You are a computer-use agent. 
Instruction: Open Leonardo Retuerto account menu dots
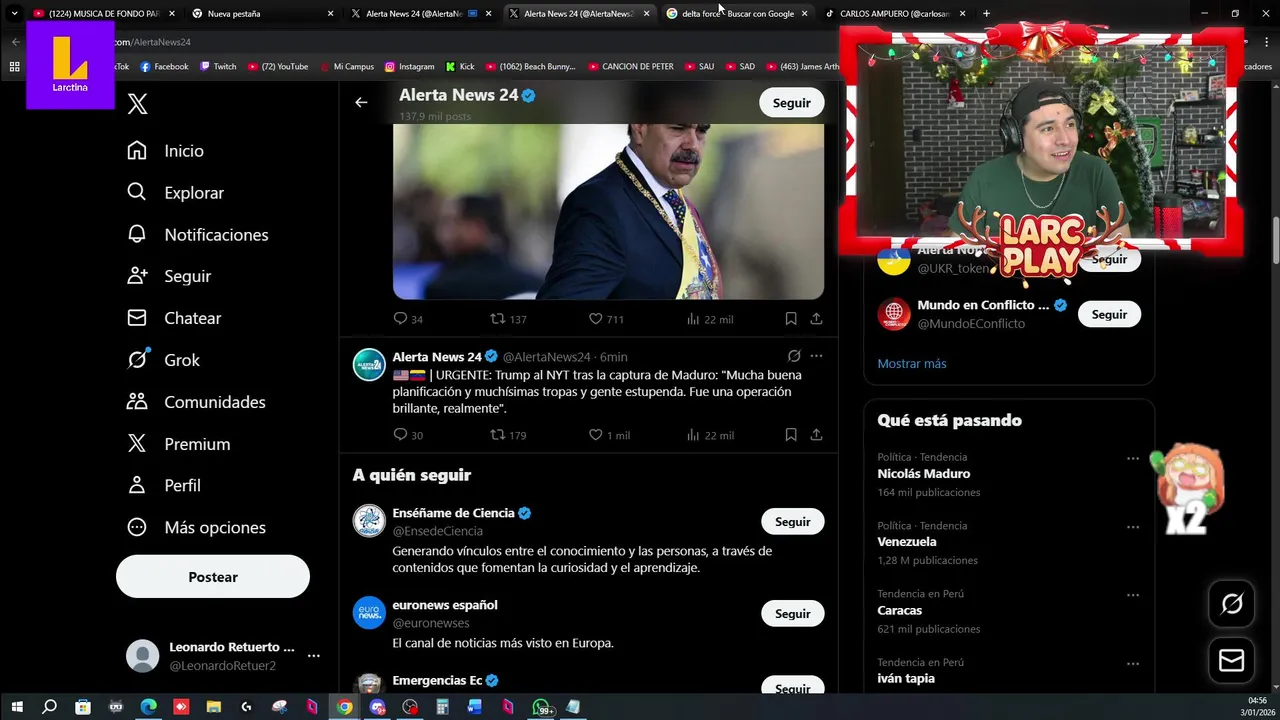coord(313,656)
